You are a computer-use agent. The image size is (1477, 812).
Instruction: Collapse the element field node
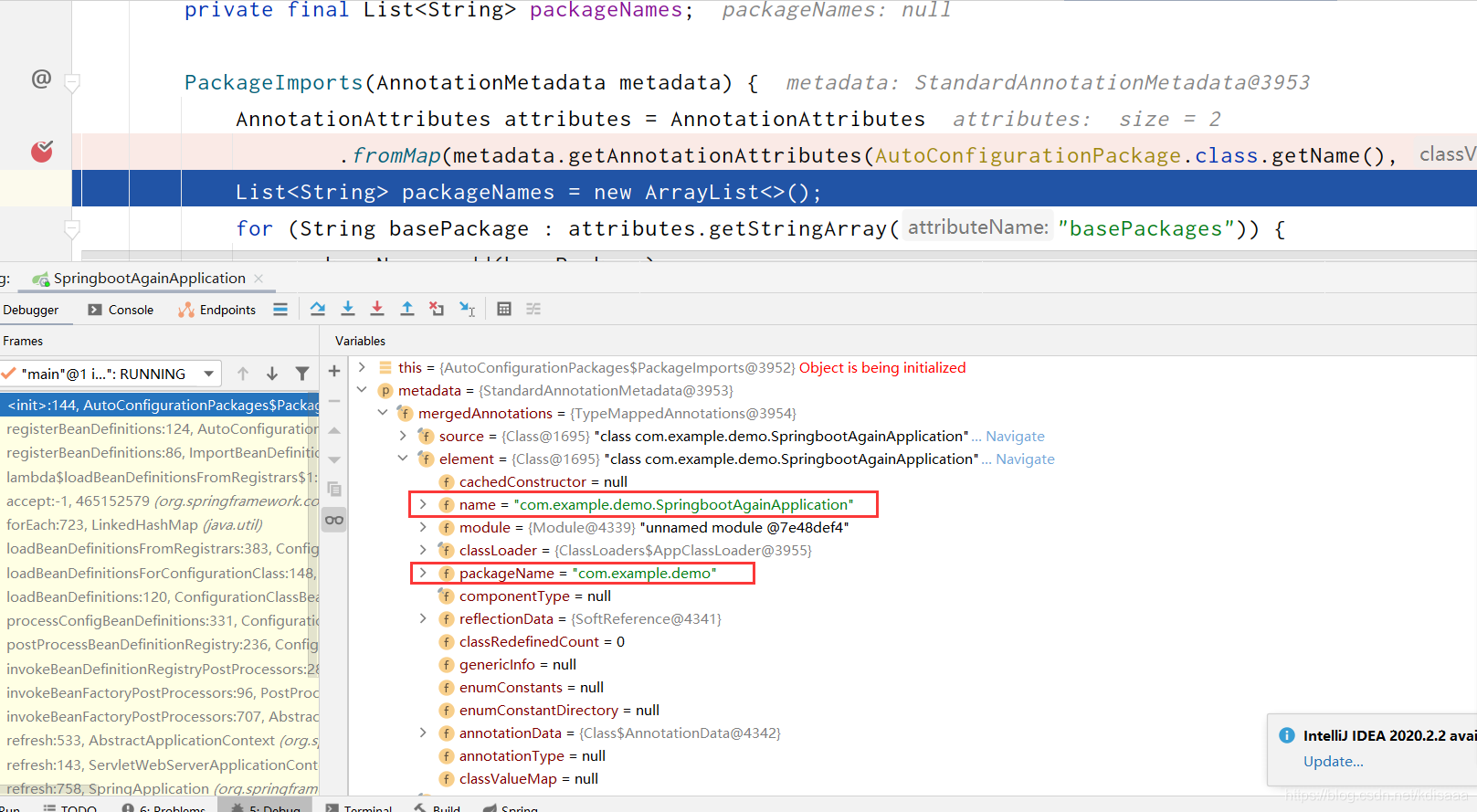403,459
